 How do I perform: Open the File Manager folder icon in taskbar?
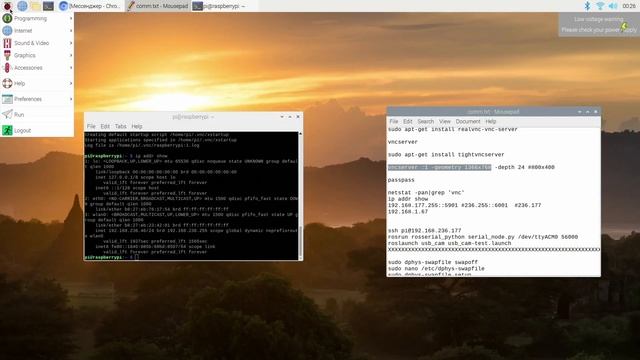click(36, 6)
